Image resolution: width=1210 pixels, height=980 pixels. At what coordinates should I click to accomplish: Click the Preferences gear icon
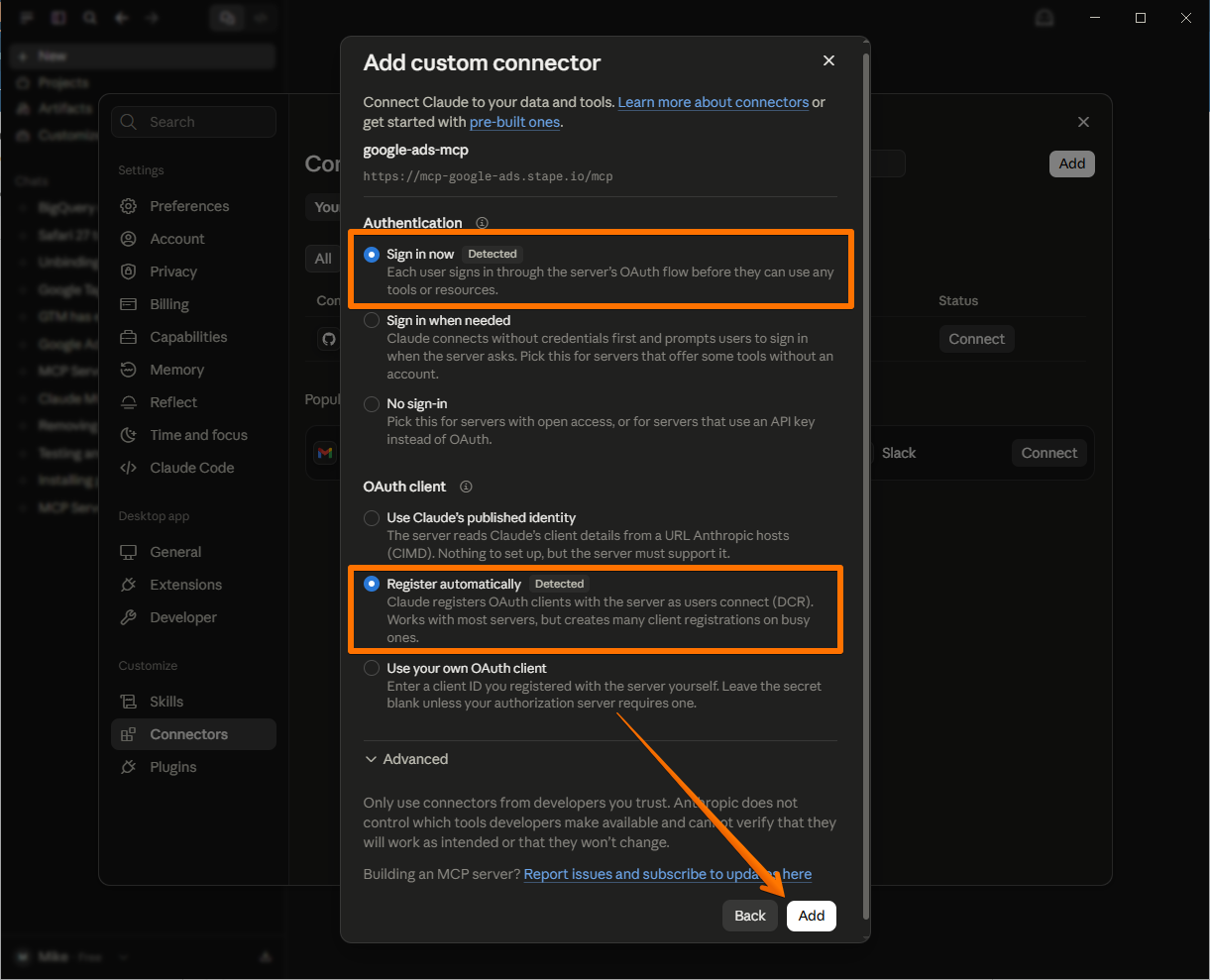(x=128, y=206)
